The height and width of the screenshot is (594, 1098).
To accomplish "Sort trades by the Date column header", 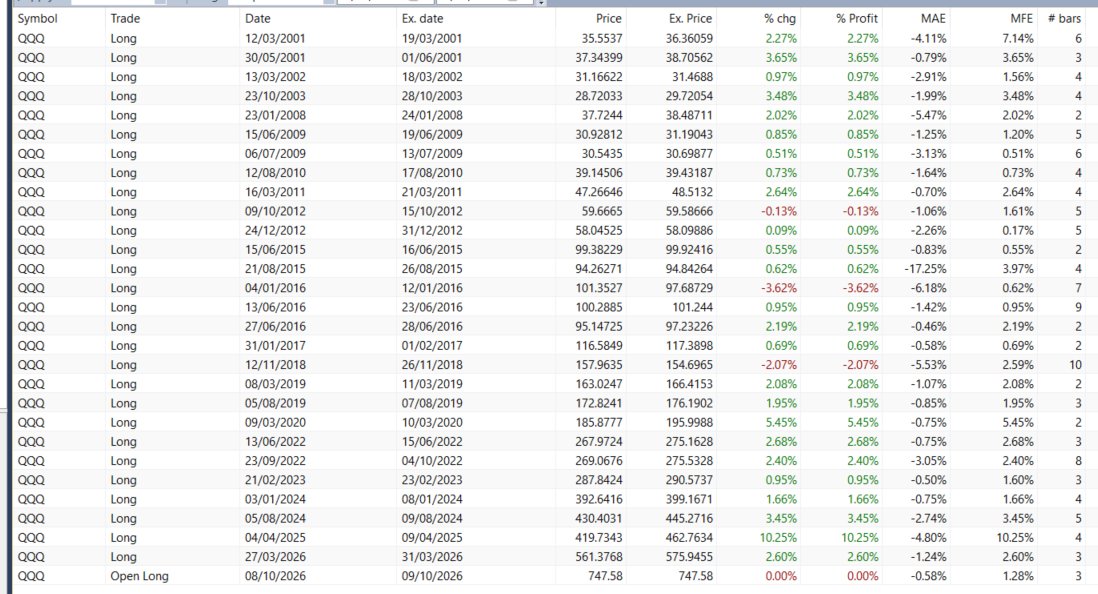I will click(x=258, y=19).
